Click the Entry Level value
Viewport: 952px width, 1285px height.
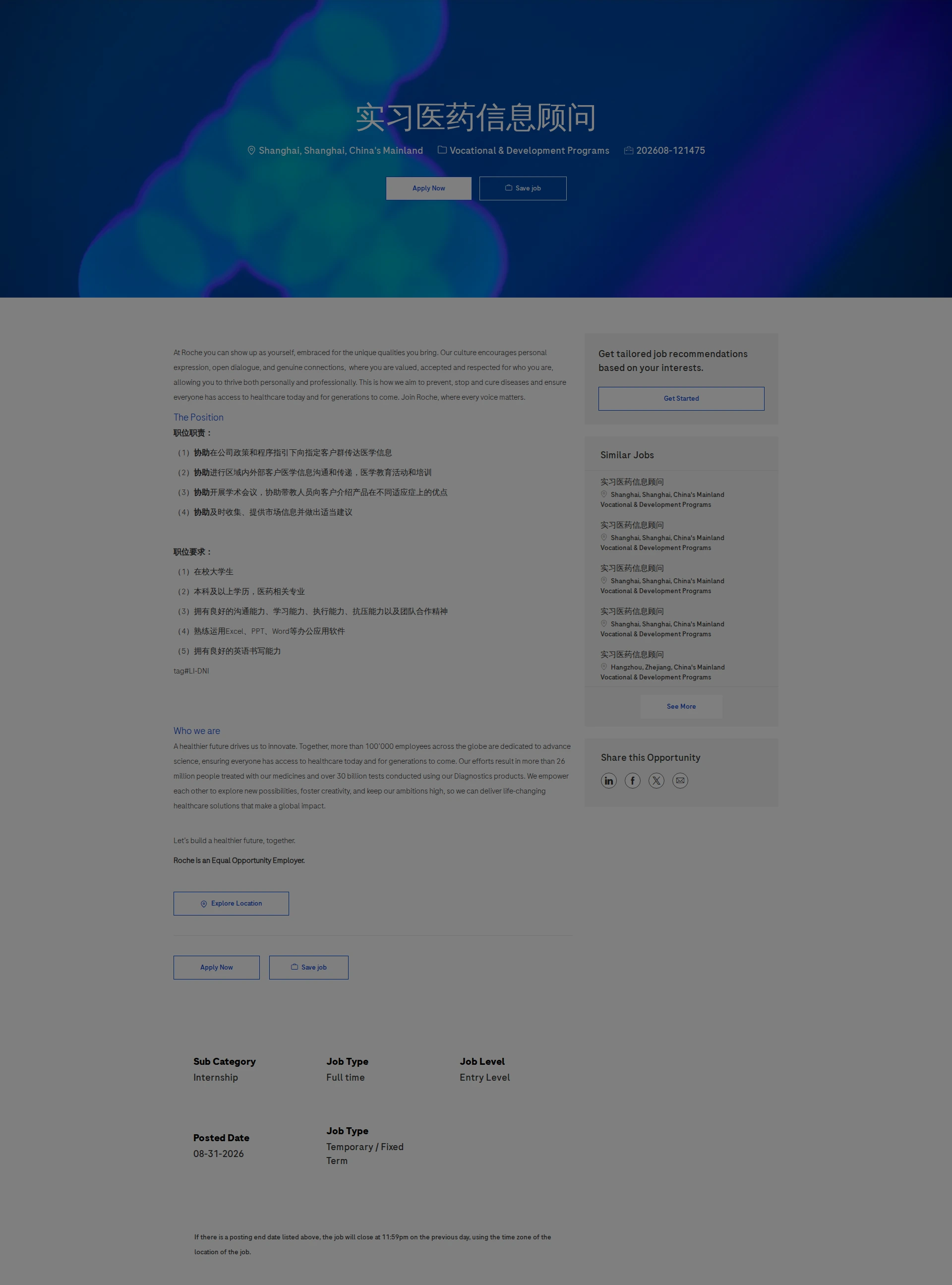click(x=484, y=1078)
